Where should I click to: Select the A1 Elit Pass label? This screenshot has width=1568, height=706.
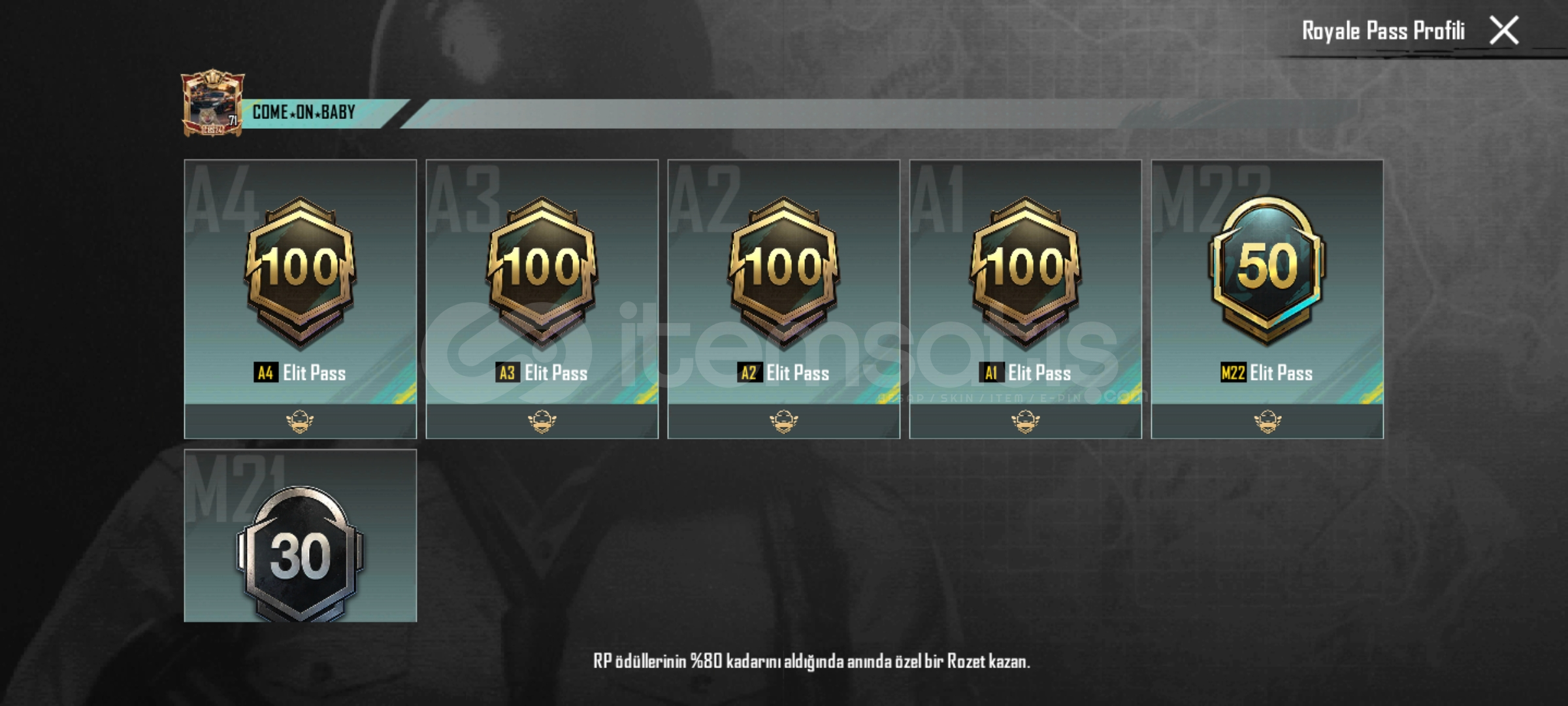[x=1025, y=373]
